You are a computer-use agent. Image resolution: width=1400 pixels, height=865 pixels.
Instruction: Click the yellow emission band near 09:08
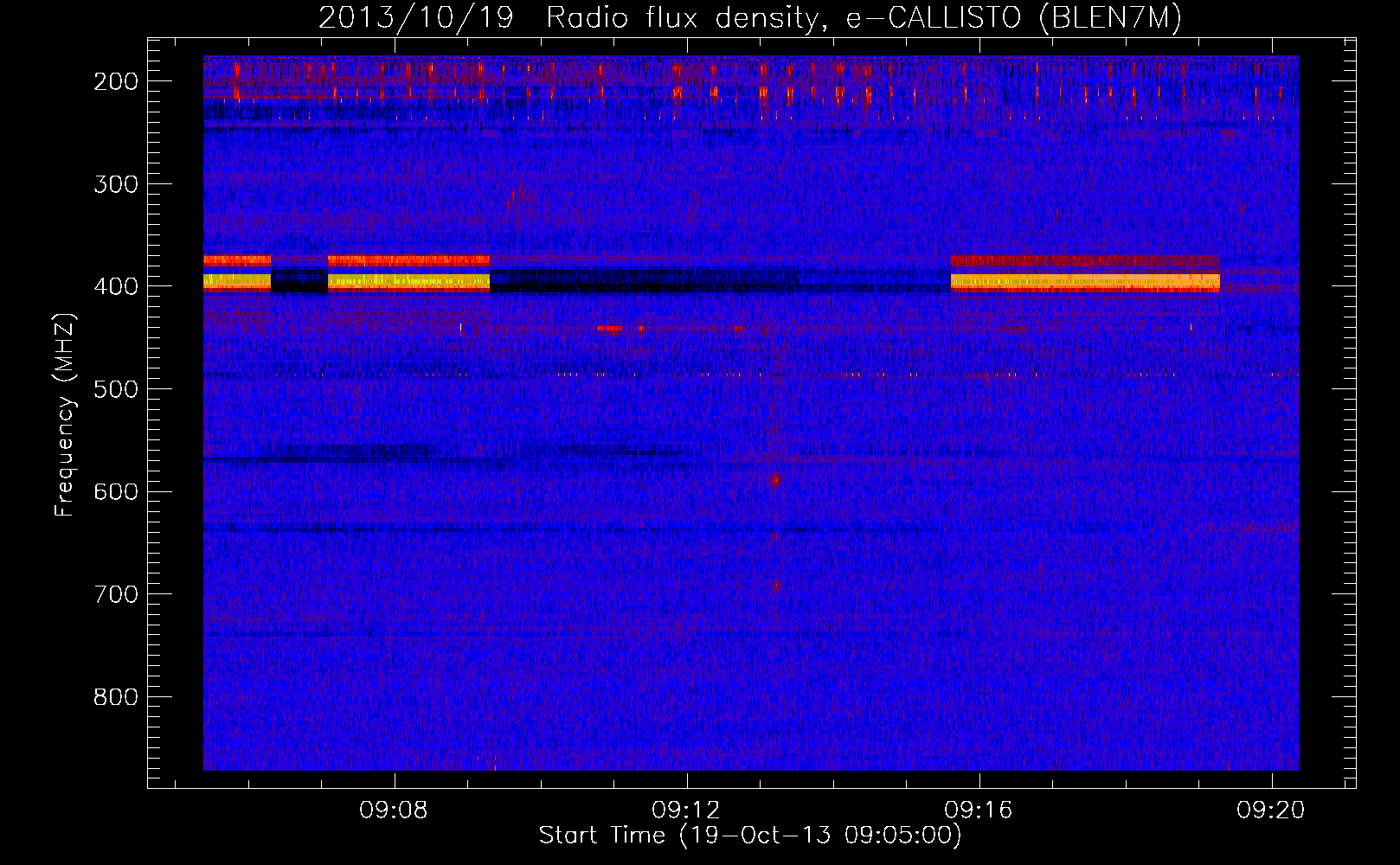coord(408,281)
